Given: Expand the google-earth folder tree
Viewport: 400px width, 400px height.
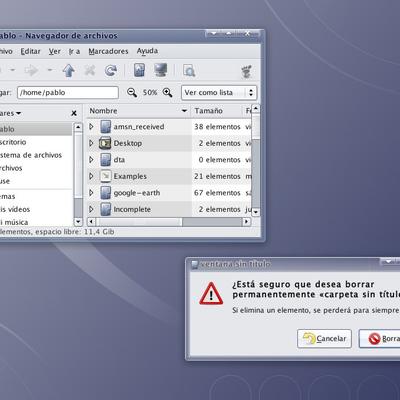Looking at the screenshot, I should pyautogui.click(x=91, y=193).
